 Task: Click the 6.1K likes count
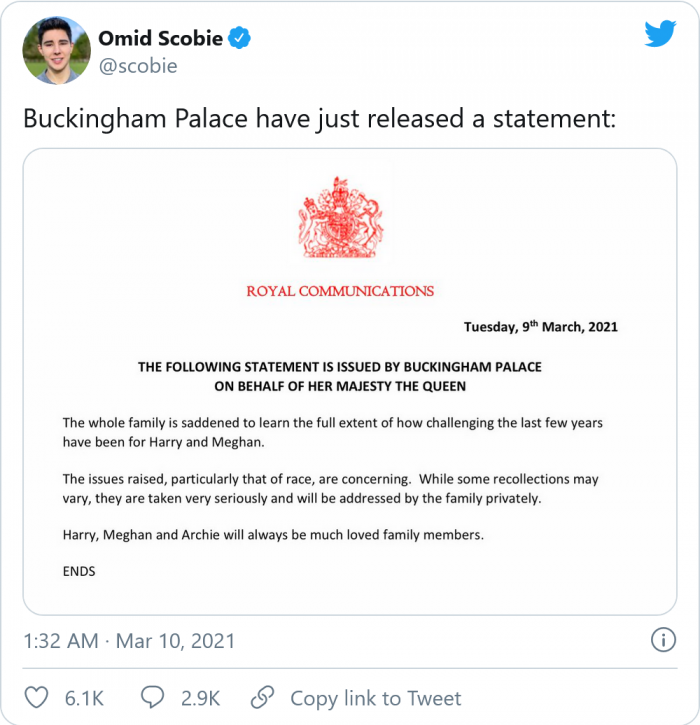click(86, 698)
